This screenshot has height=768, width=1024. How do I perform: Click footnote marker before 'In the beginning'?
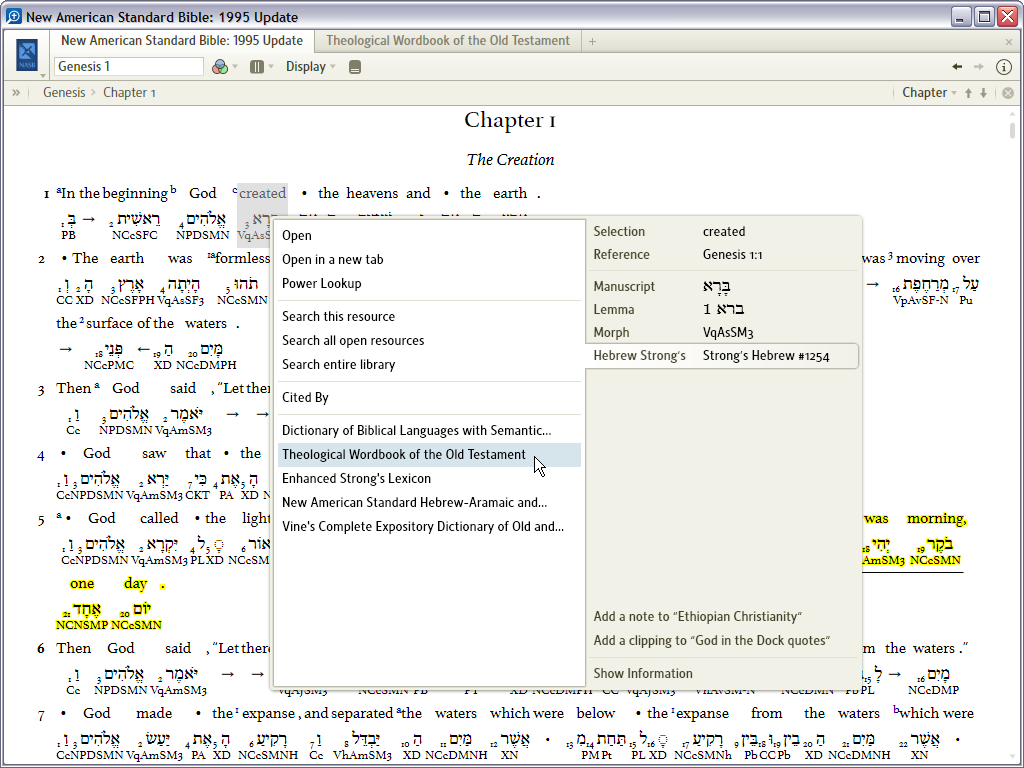coord(59,190)
